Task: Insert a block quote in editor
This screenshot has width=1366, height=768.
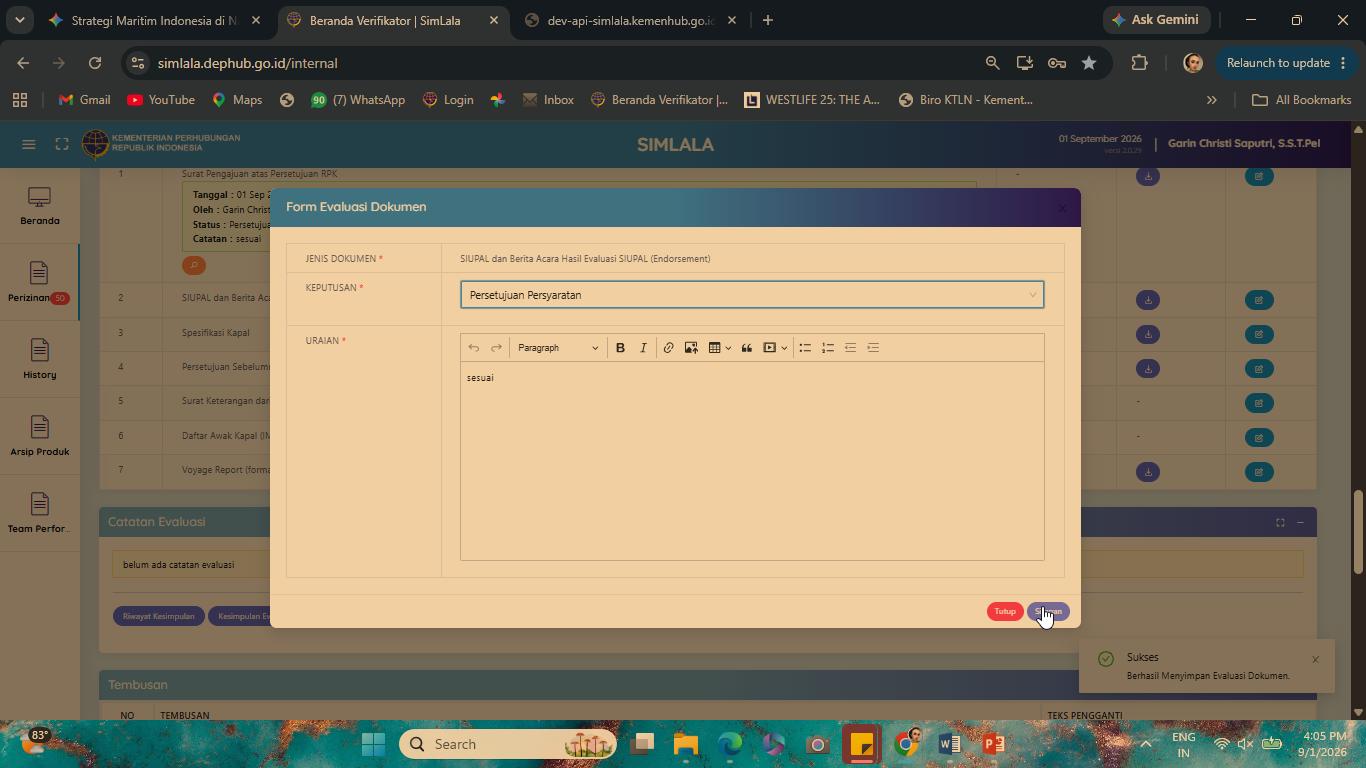Action: coord(746,348)
